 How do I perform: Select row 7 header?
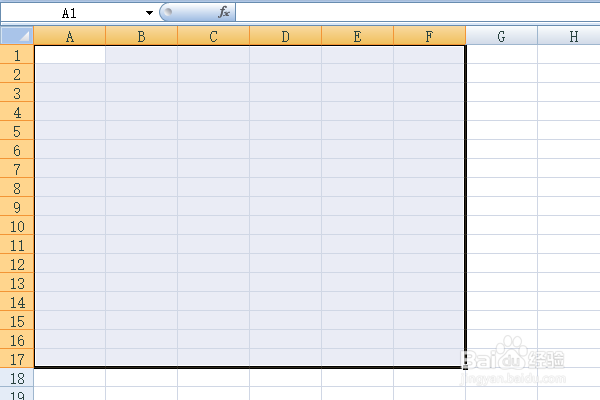click(x=17, y=168)
